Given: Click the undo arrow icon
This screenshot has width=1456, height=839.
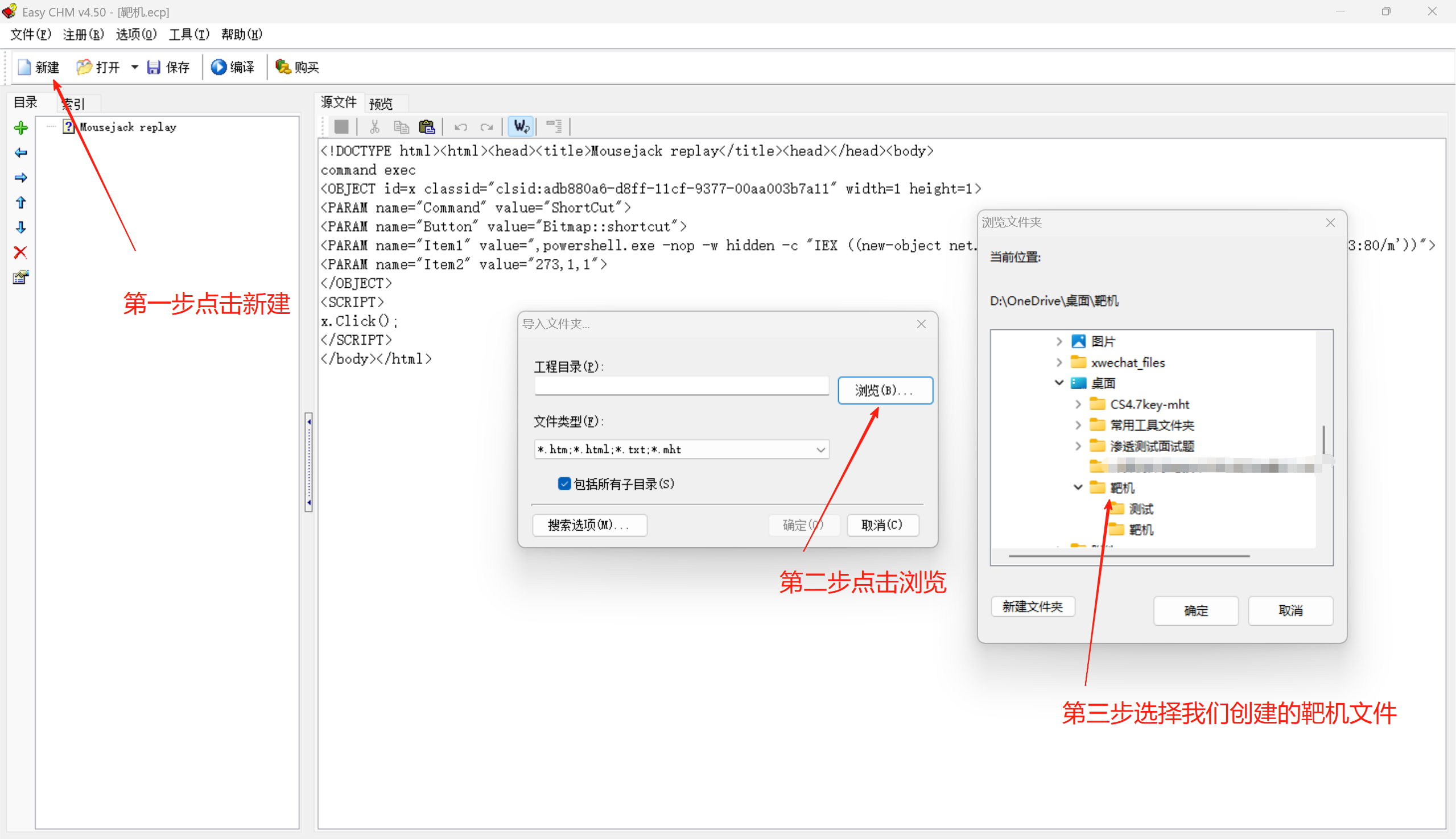Looking at the screenshot, I should coord(460,126).
